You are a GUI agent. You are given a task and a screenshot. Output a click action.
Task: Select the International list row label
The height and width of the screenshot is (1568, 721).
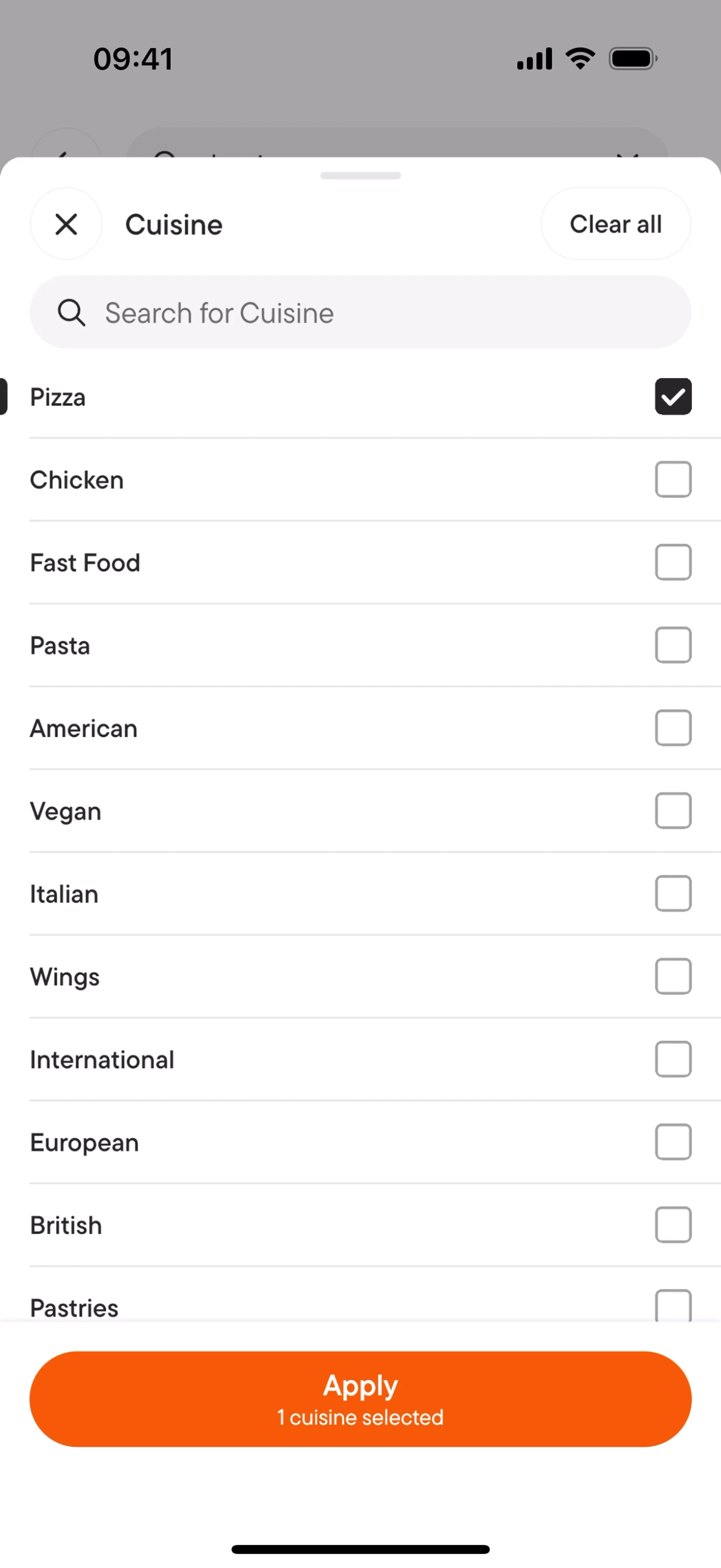pos(102,1060)
